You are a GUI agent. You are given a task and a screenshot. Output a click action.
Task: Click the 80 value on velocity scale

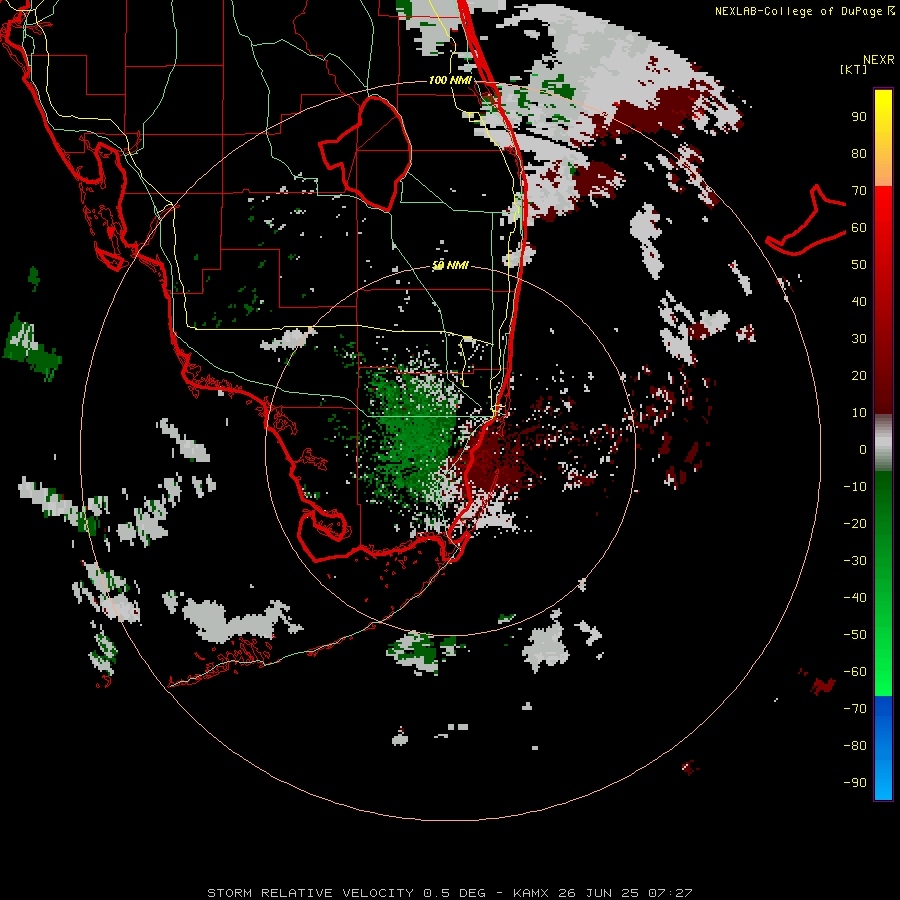click(859, 153)
